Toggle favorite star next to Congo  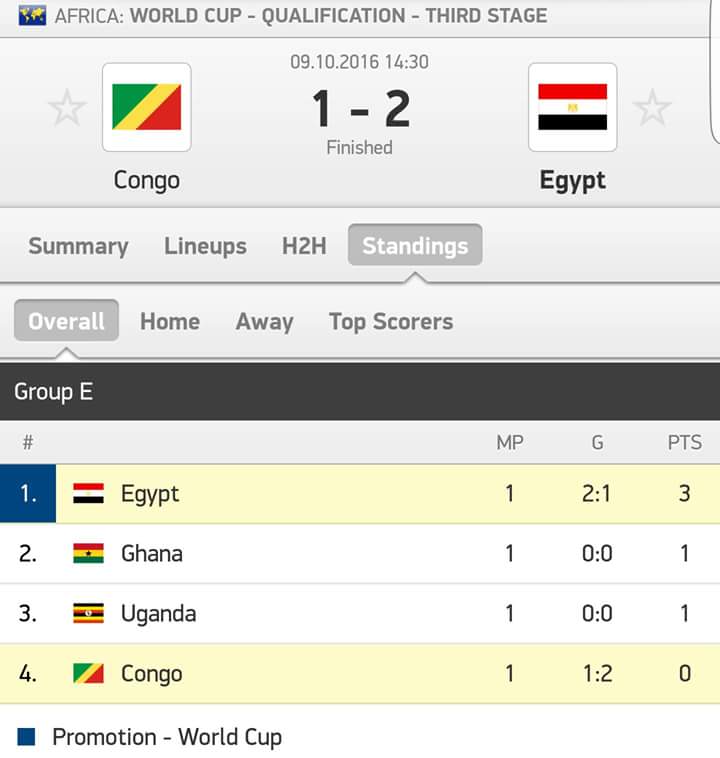point(67,107)
